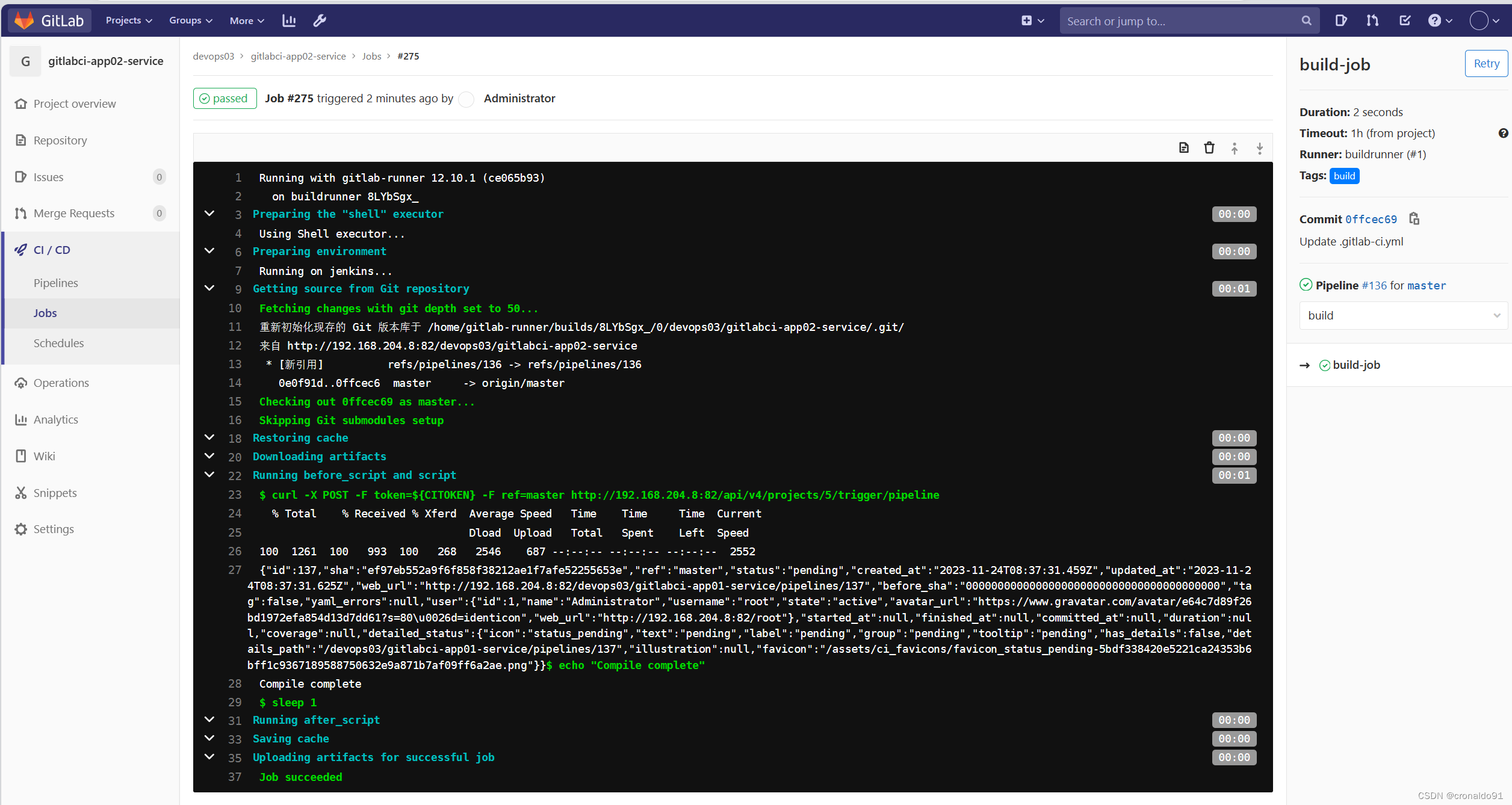Copy commit SHA to clipboard
The image size is (1512, 805).
point(1414,219)
